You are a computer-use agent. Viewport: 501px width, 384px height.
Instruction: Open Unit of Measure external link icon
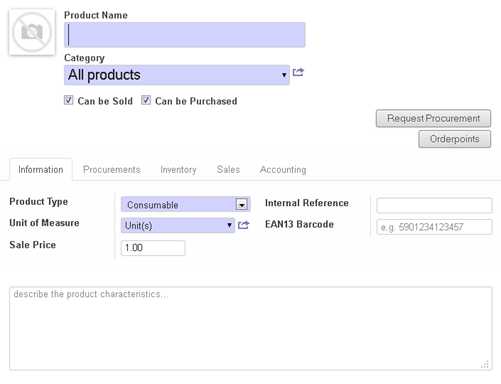pyautogui.click(x=243, y=225)
